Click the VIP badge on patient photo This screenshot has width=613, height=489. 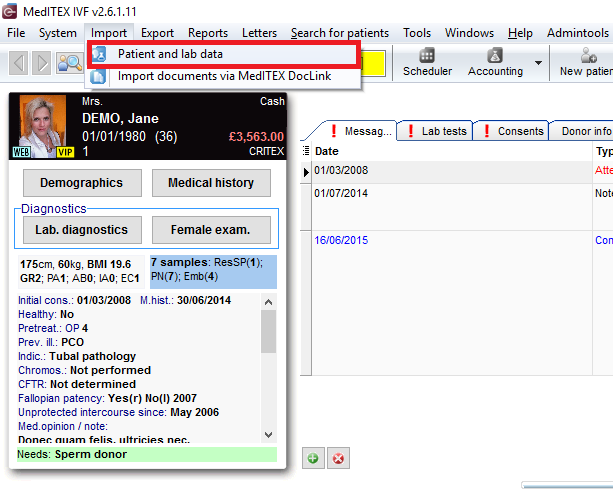pos(65,152)
